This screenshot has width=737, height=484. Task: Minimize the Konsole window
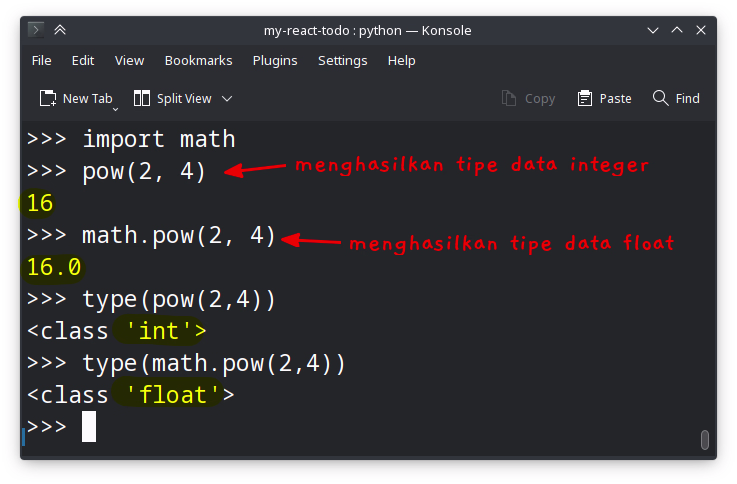point(652,31)
